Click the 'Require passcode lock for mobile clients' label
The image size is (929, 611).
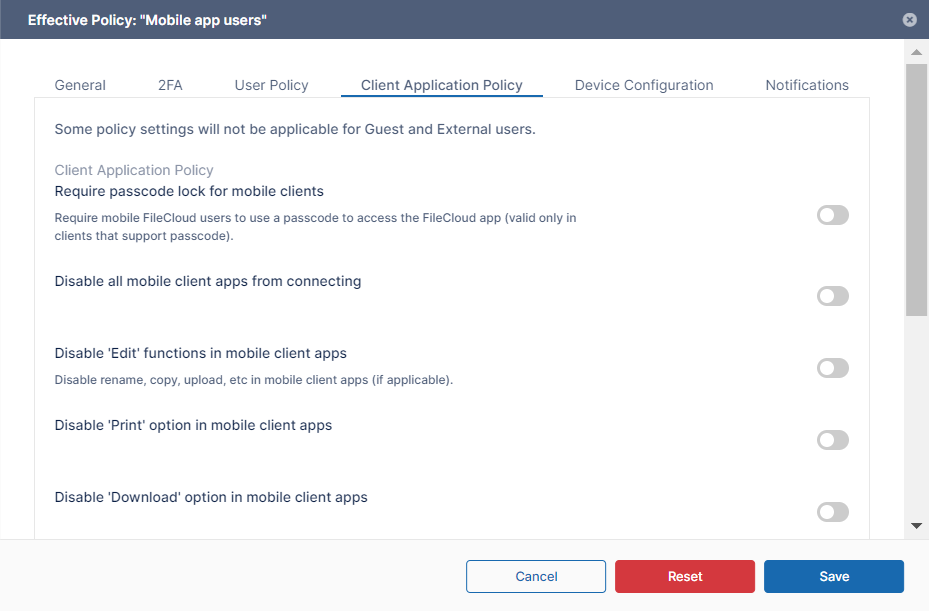point(189,191)
